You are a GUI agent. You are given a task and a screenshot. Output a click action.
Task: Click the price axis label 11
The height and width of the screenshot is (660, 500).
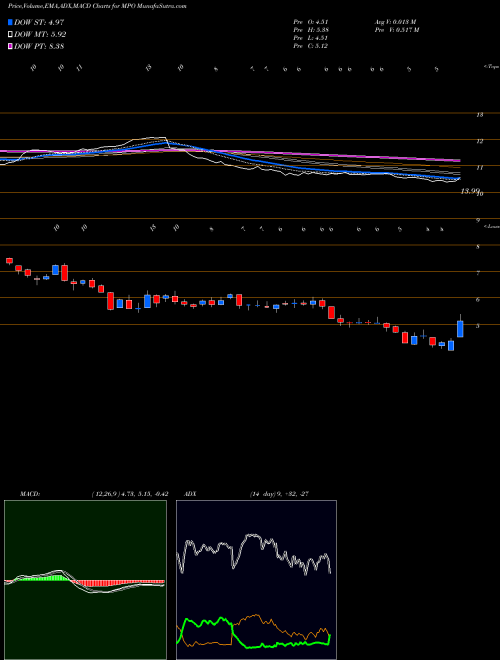click(x=479, y=168)
